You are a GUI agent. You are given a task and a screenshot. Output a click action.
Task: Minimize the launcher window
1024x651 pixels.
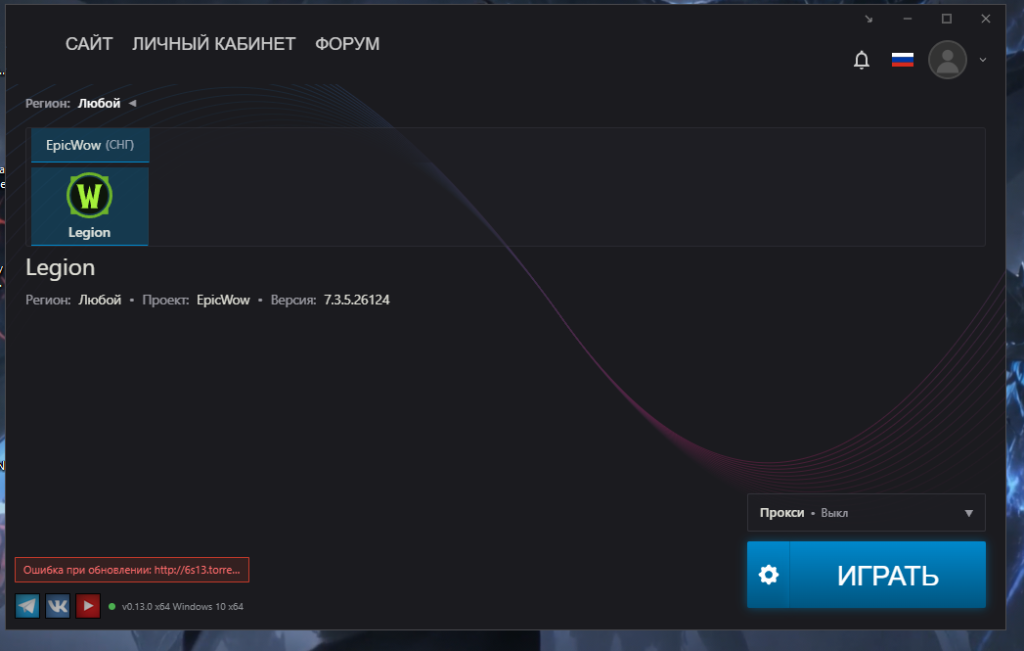(x=907, y=19)
